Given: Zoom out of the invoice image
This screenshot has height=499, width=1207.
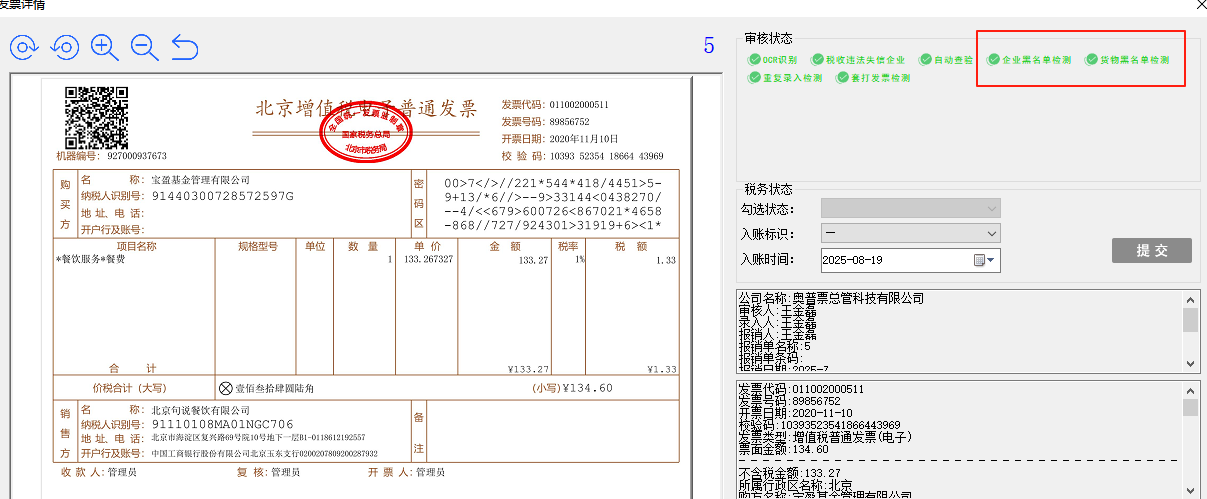Looking at the screenshot, I should [144, 47].
